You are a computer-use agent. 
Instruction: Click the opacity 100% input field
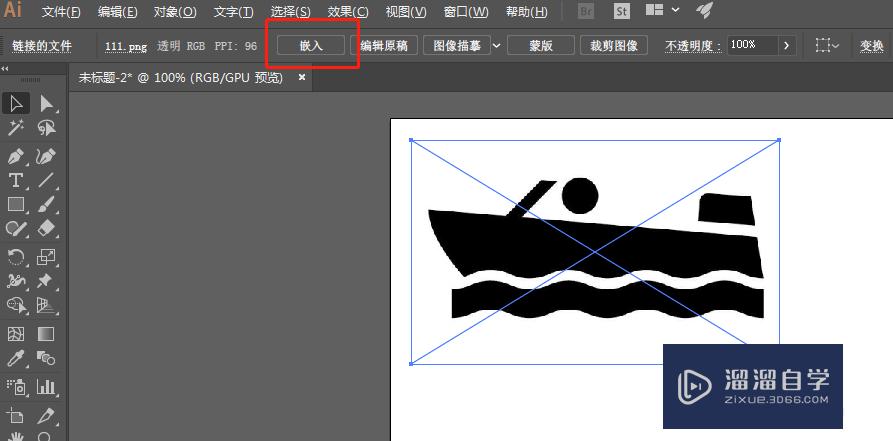[752, 45]
